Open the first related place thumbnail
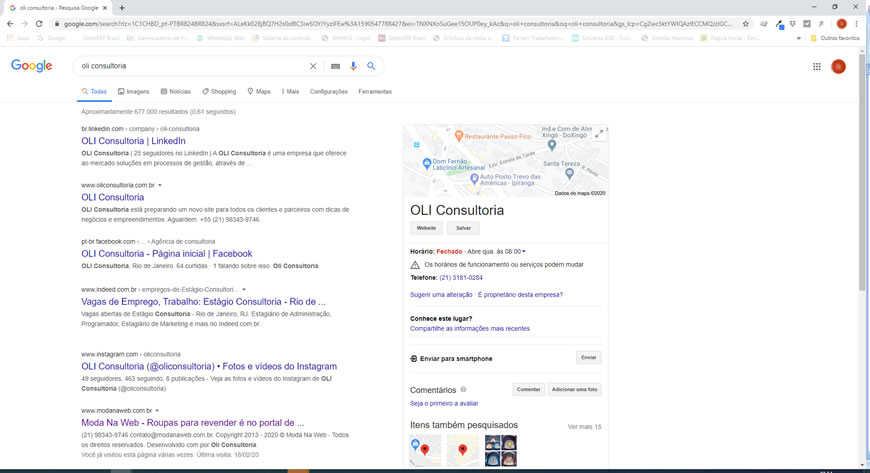The height and width of the screenshot is (473, 870). pos(425,450)
